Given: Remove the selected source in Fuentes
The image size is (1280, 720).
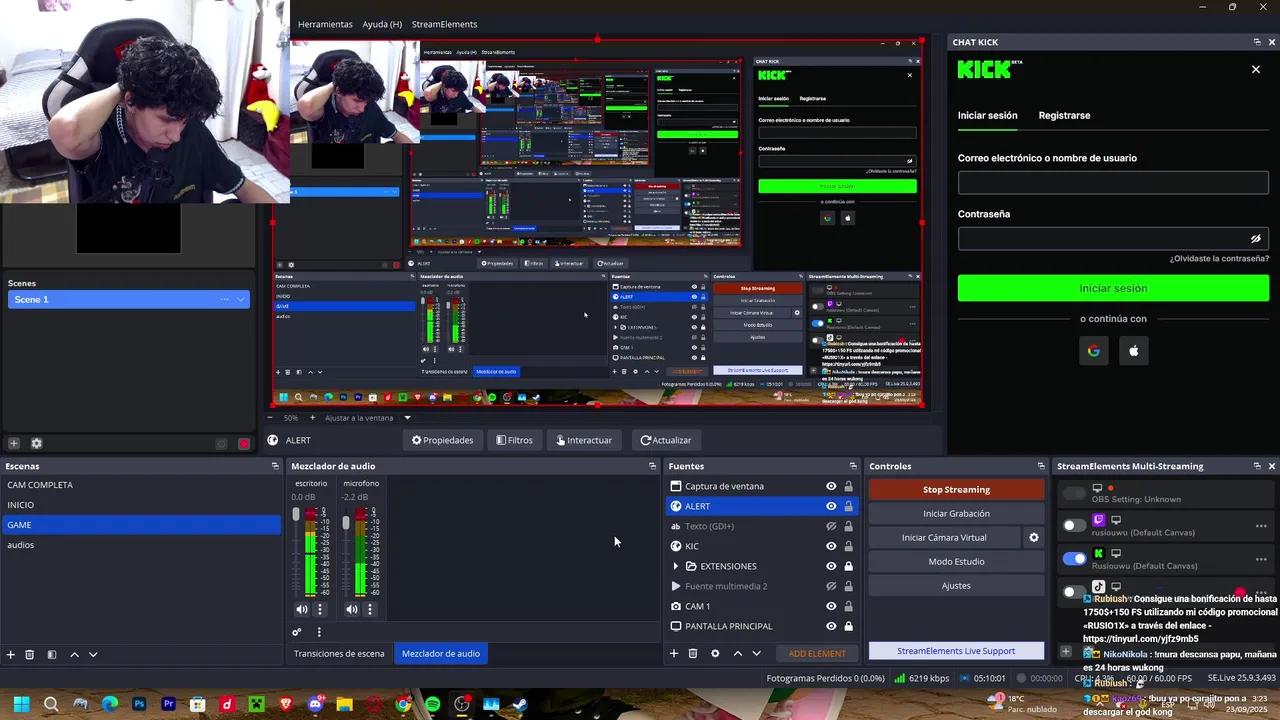Looking at the screenshot, I should coord(693,653).
